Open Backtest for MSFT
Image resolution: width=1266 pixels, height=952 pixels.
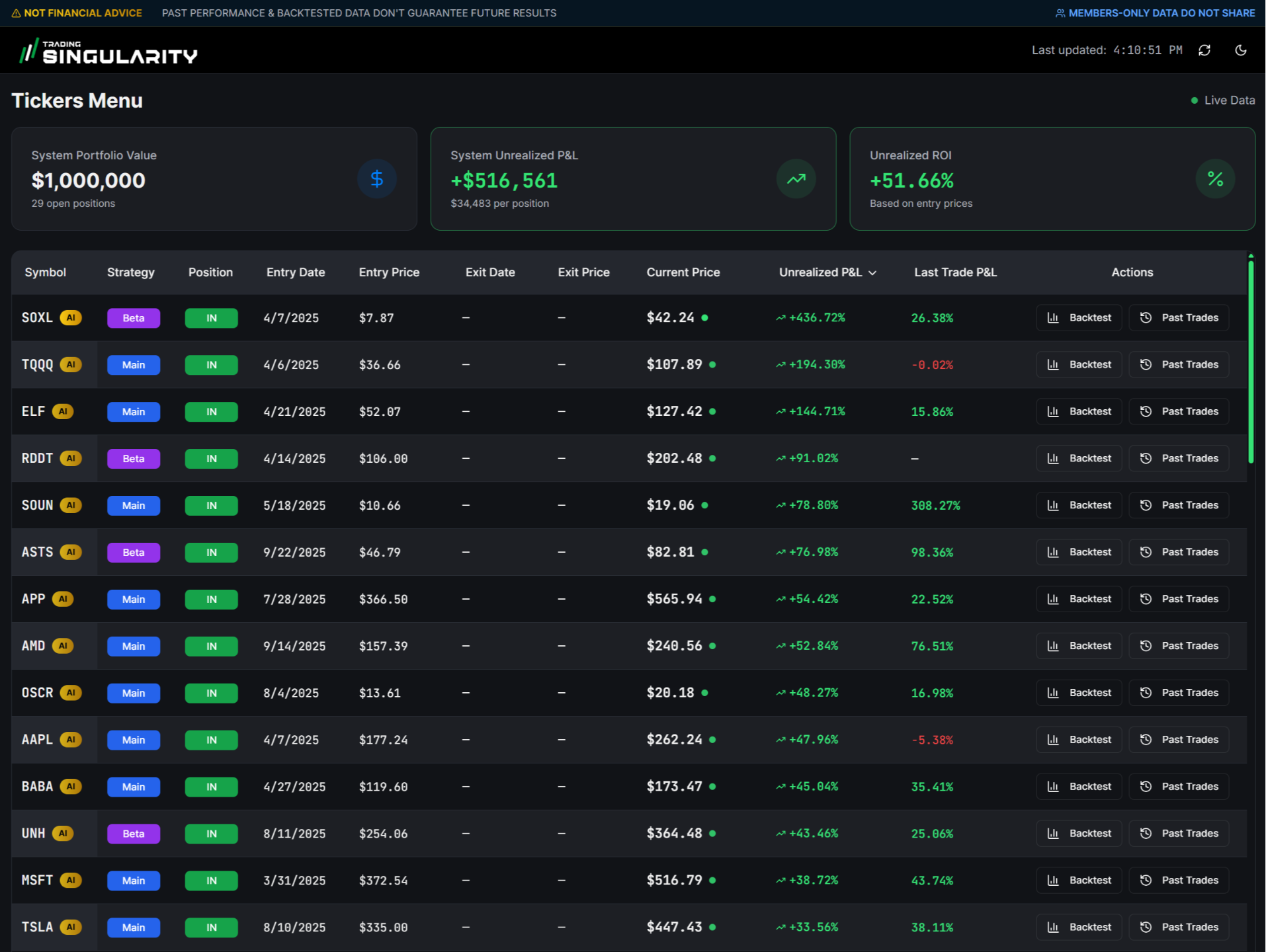(1079, 881)
